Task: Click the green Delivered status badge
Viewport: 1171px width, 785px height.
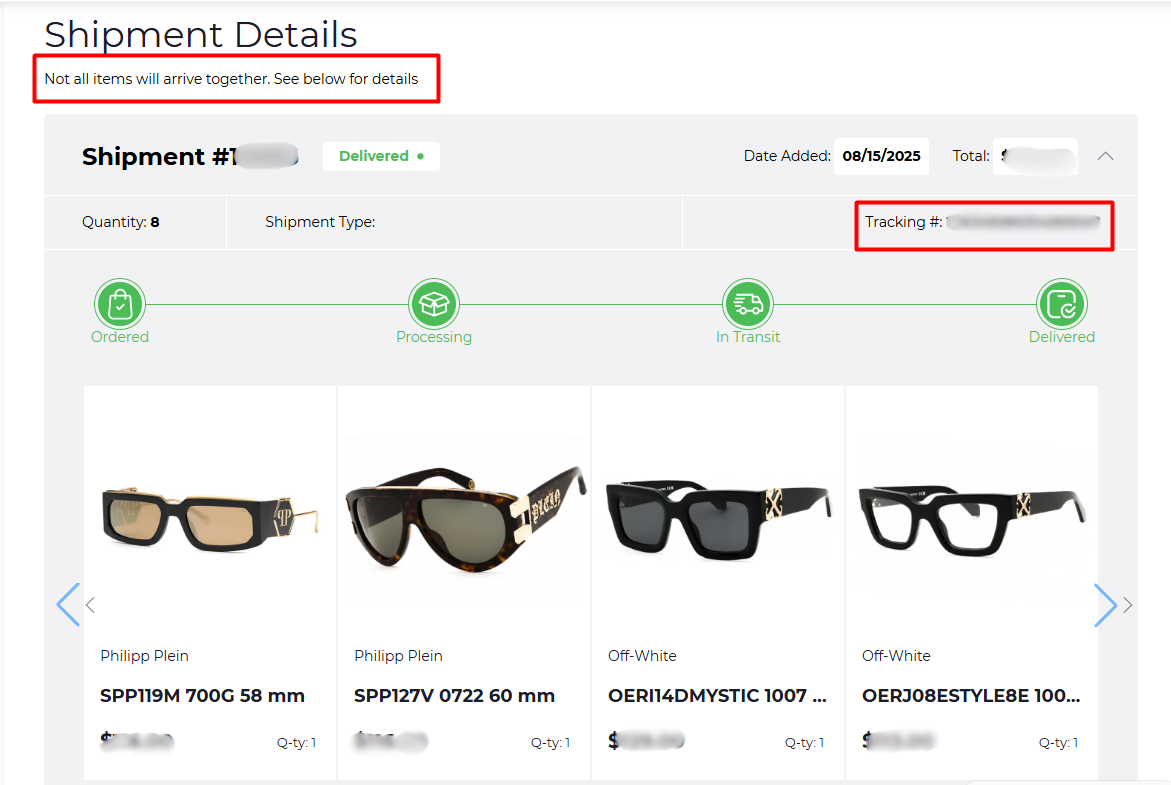Action: [381, 156]
